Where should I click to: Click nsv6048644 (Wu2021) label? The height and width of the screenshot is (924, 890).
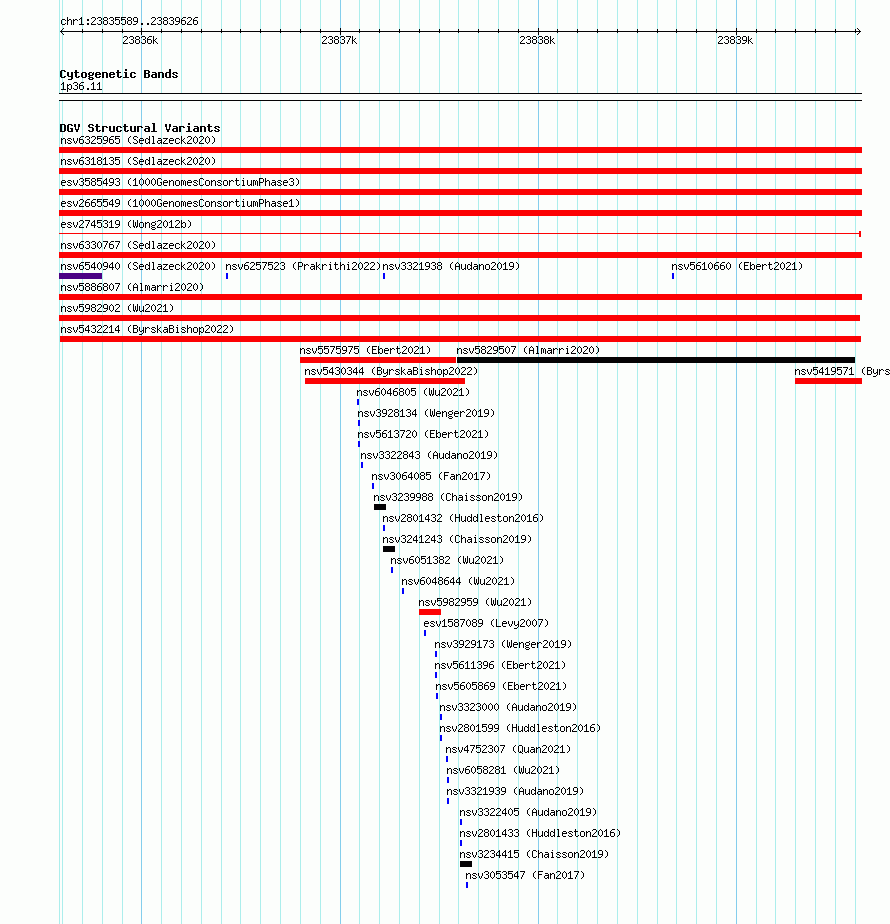[458, 581]
